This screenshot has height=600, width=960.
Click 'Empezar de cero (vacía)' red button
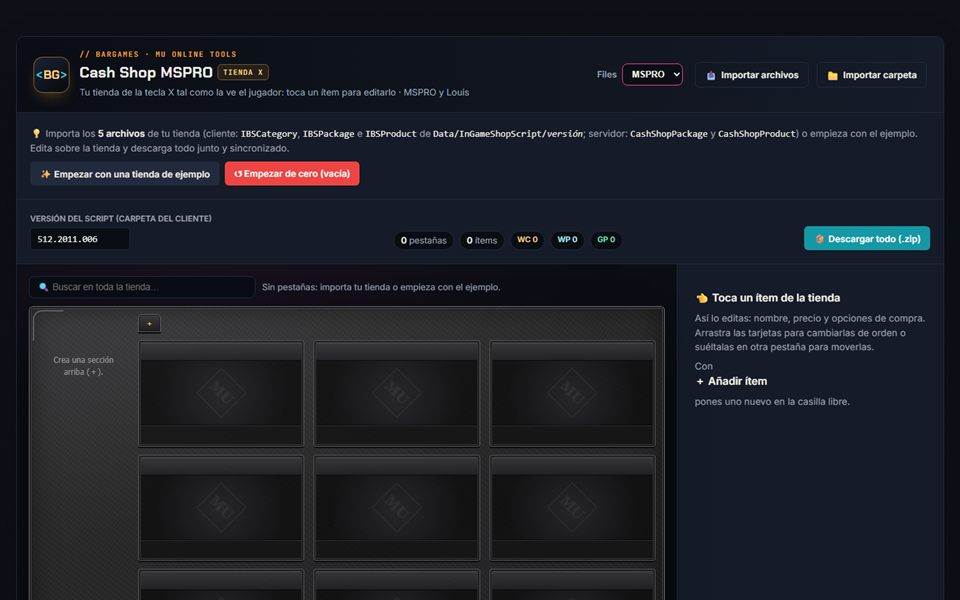click(x=292, y=173)
